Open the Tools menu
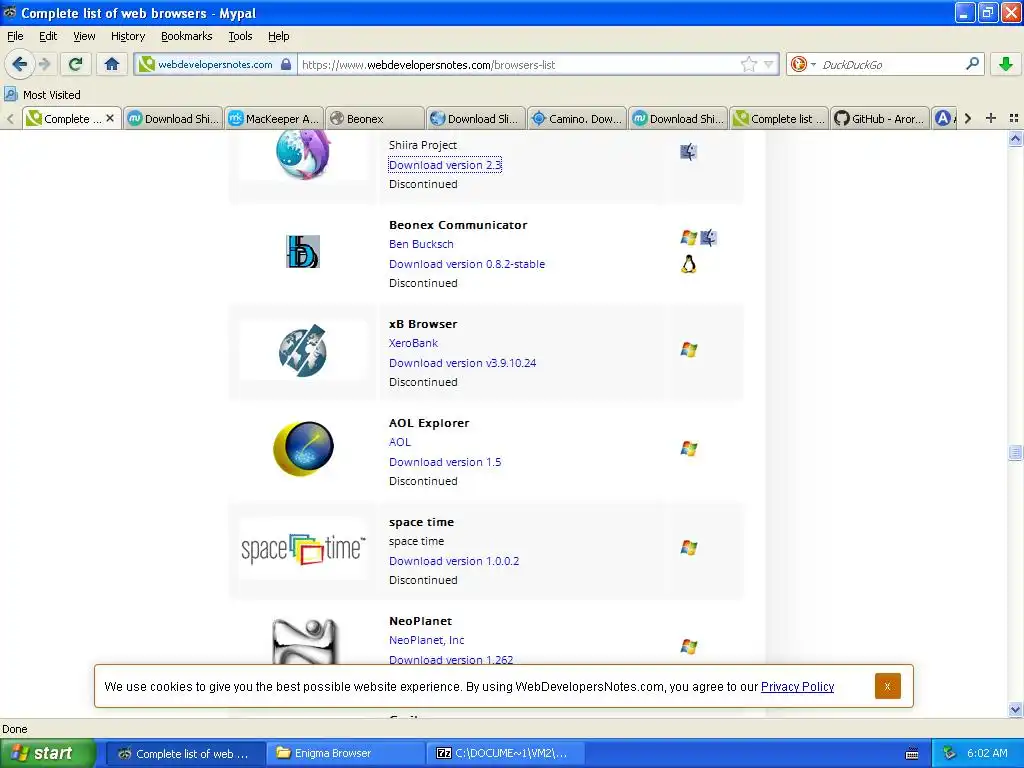Image resolution: width=1024 pixels, height=768 pixels. click(x=240, y=36)
